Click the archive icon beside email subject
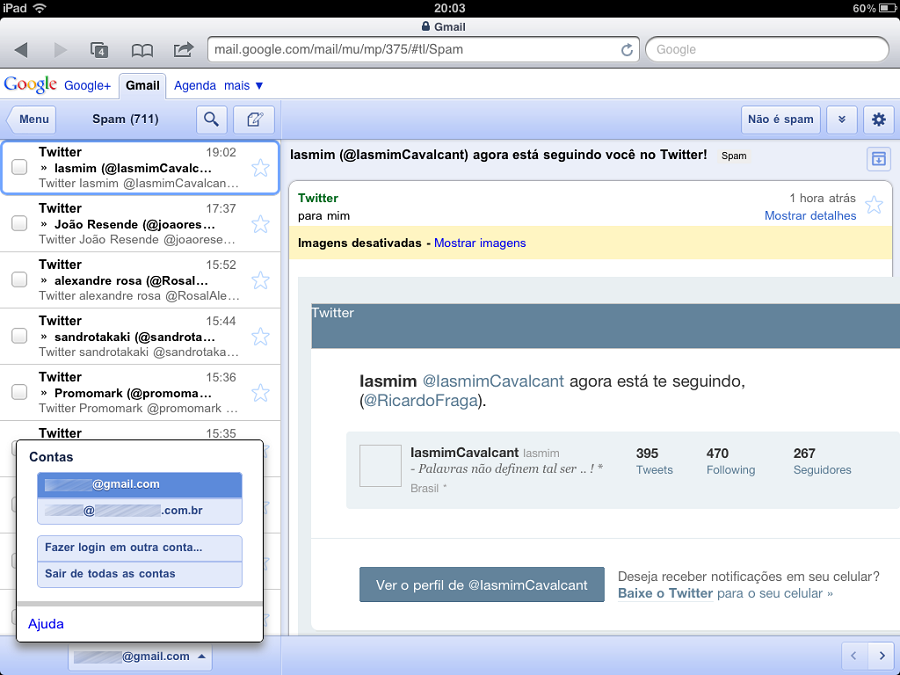Image resolution: width=900 pixels, height=675 pixels. click(x=878, y=158)
